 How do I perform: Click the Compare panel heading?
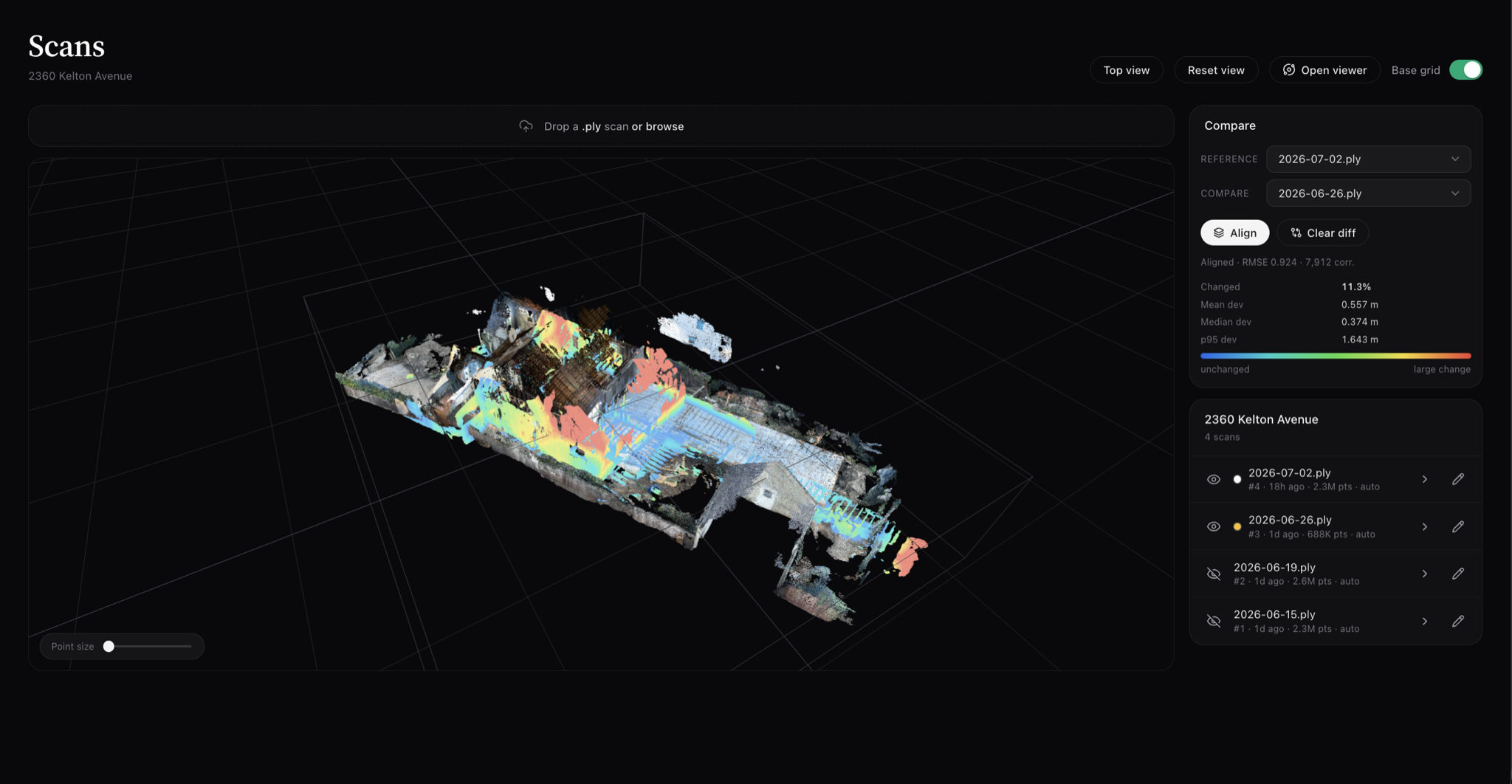1229,125
